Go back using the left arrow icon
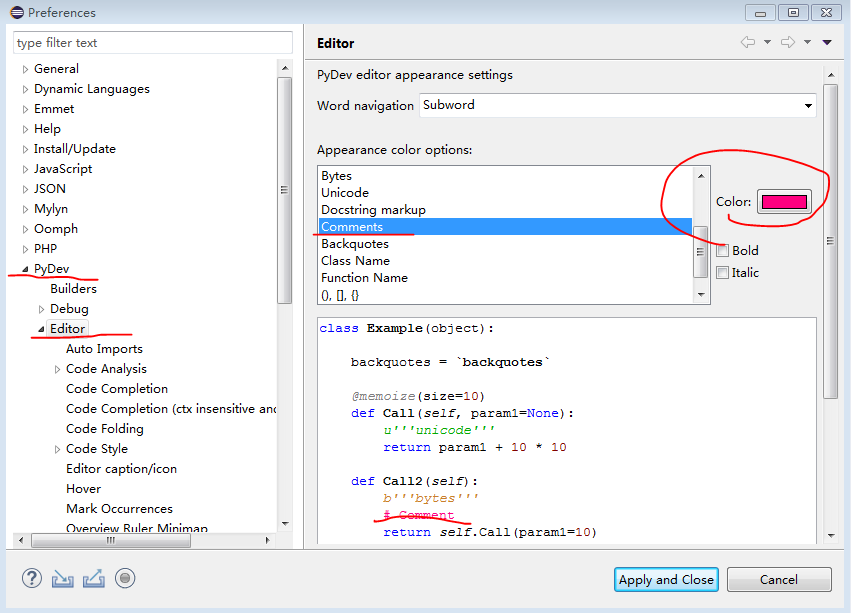 point(747,42)
